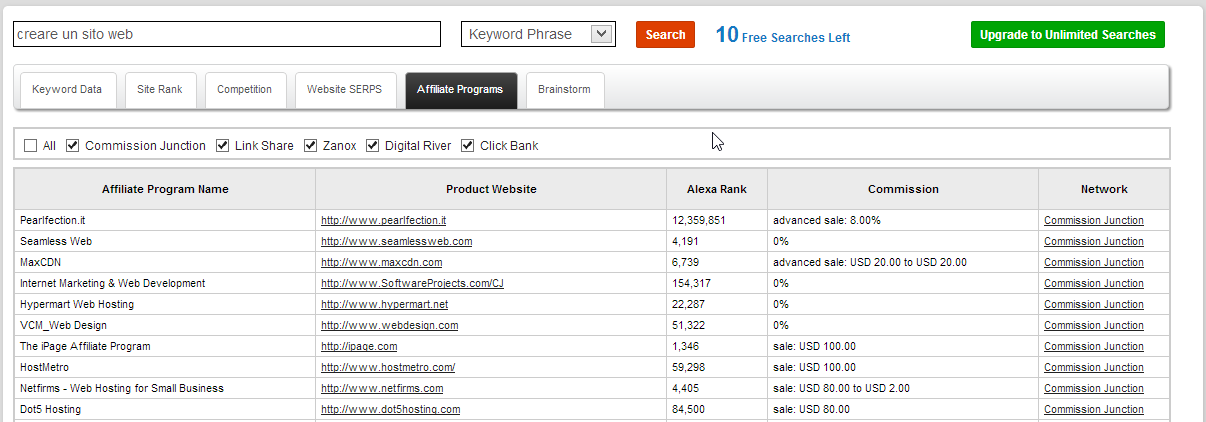
Task: Click the orange Search button
Action: coord(665,35)
